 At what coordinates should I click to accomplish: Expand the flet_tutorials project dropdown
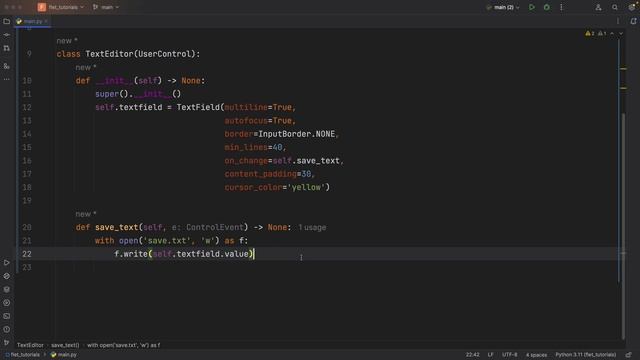pos(61,7)
